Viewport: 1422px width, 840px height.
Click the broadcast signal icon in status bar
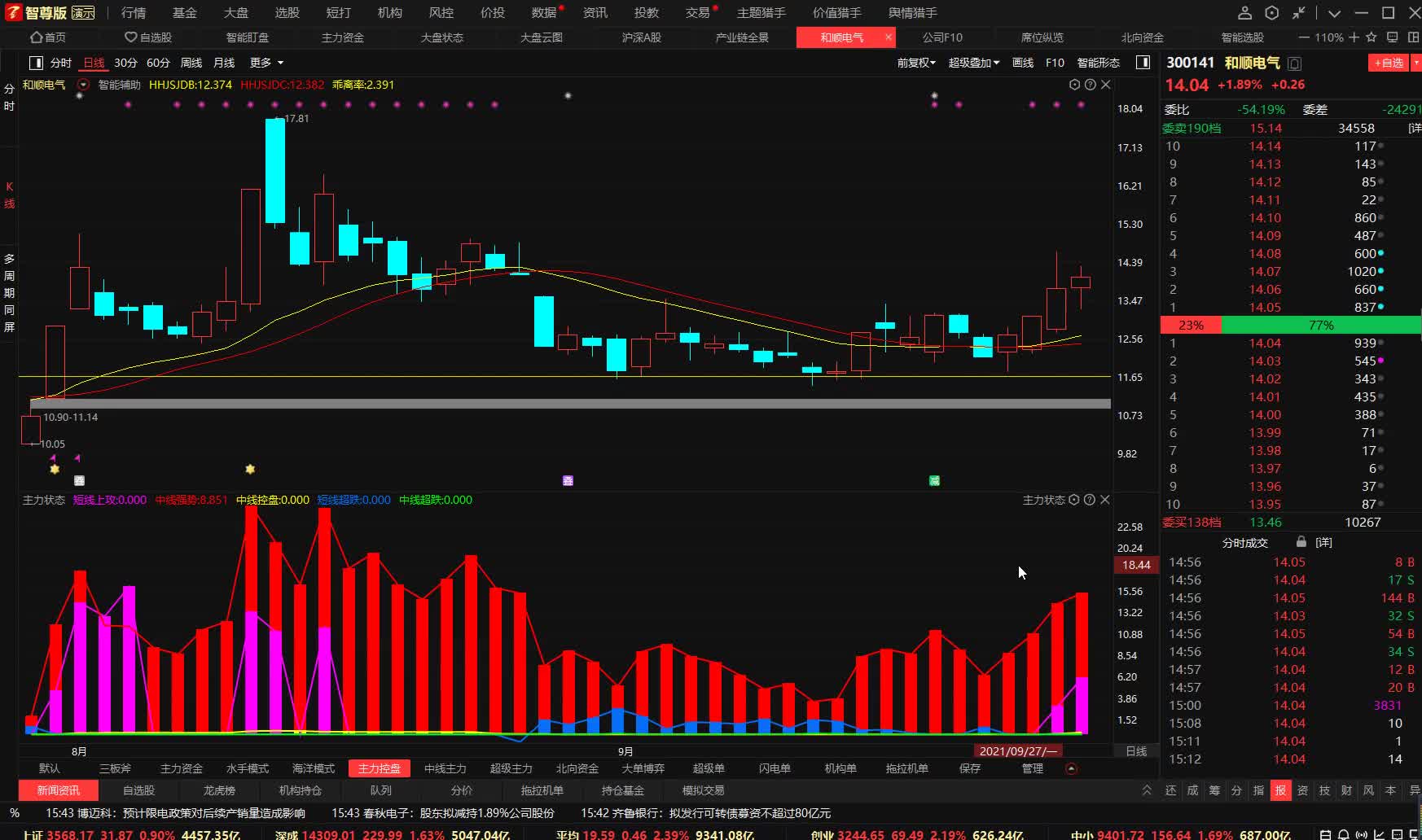tap(1362, 835)
